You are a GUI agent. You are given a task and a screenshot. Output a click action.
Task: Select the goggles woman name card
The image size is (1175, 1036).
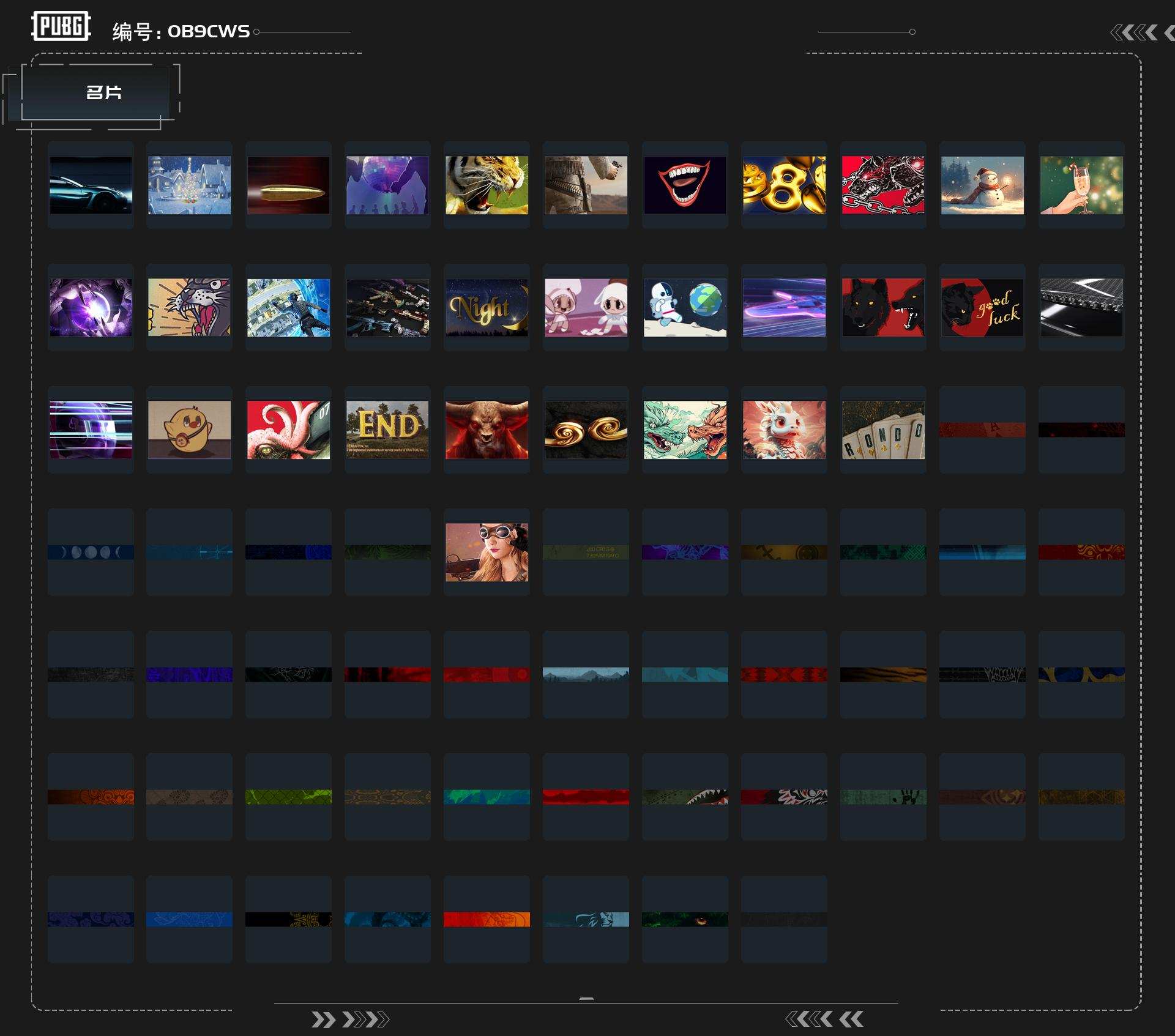coord(487,552)
